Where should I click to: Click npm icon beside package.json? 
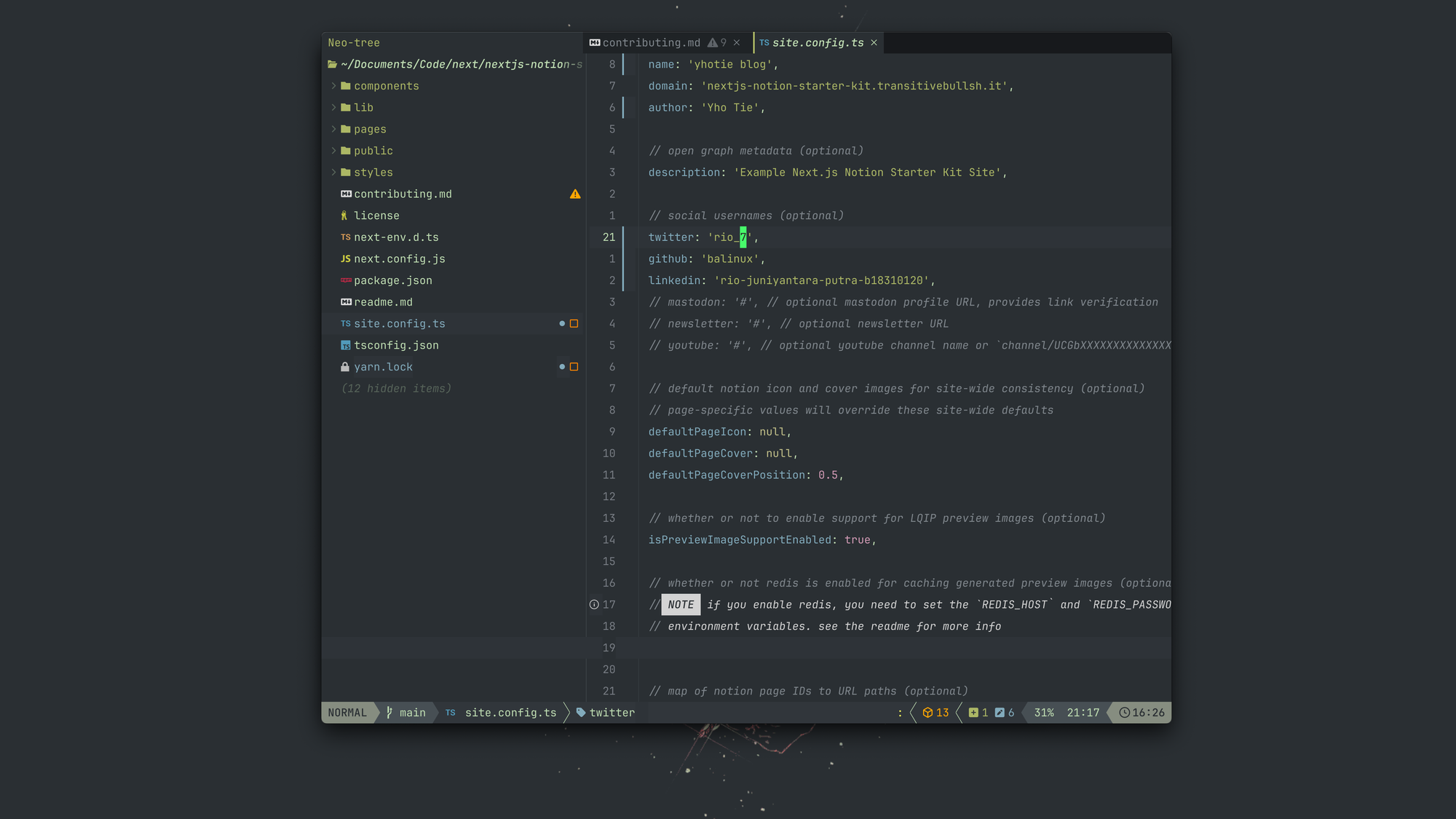pyautogui.click(x=346, y=280)
